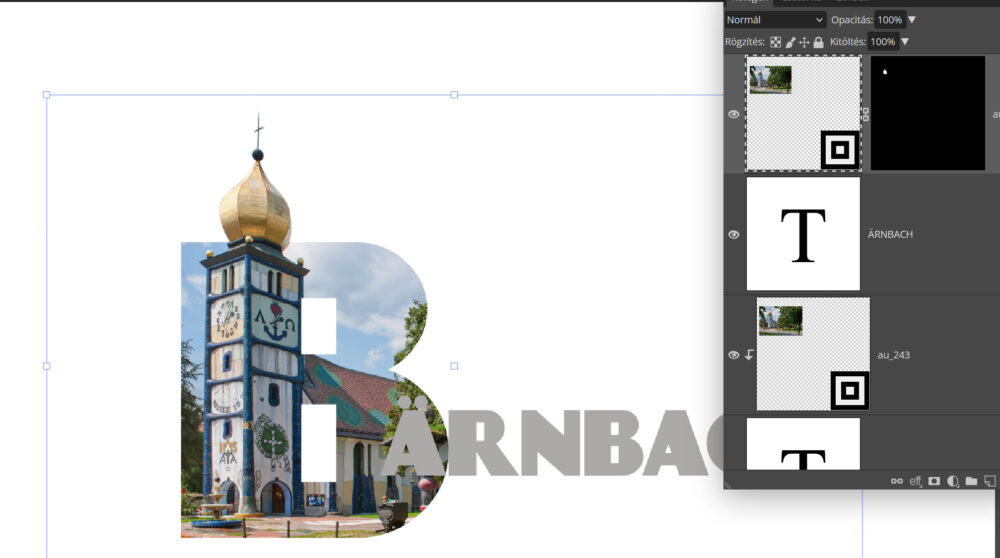Screen dimensions: 1000x558
Task: Click the transform handle right of the B
Action: pyautogui.click(x=454, y=366)
